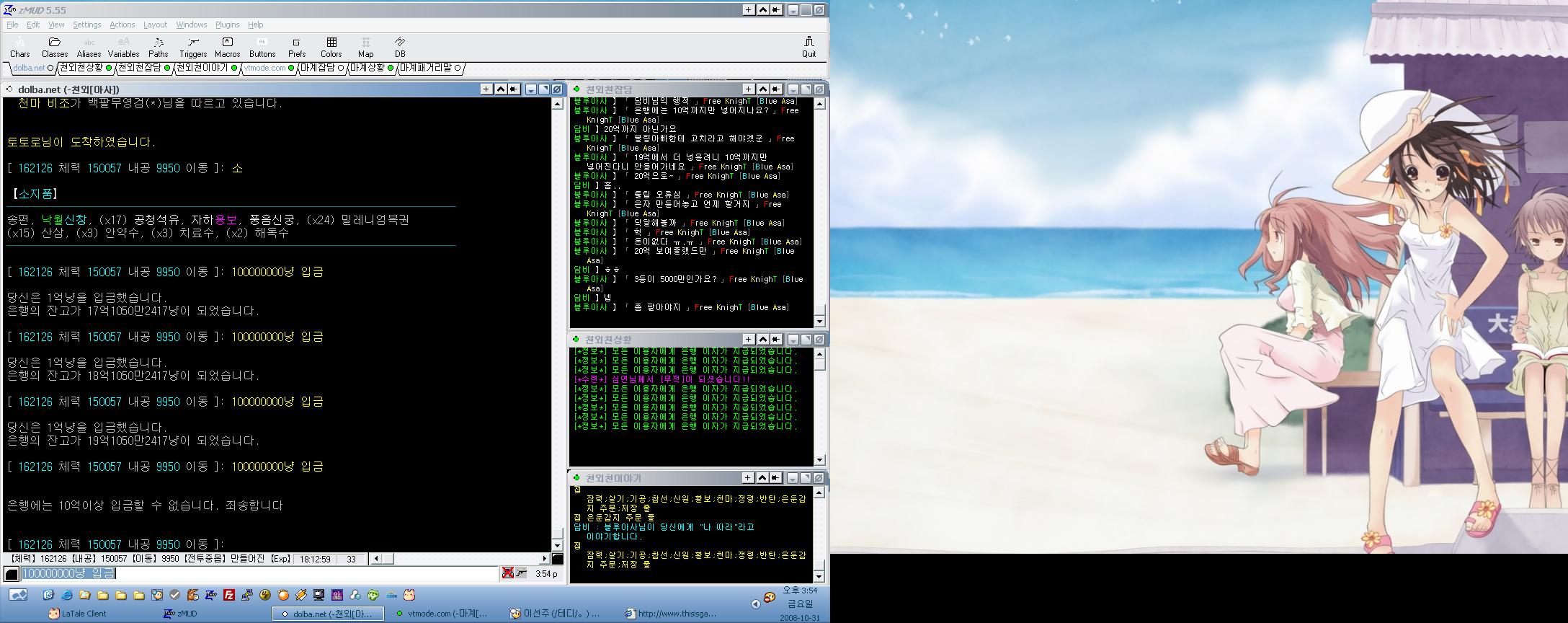This screenshot has height=623, width=1568.
Task: Open the Aliases editor
Action: (89, 48)
